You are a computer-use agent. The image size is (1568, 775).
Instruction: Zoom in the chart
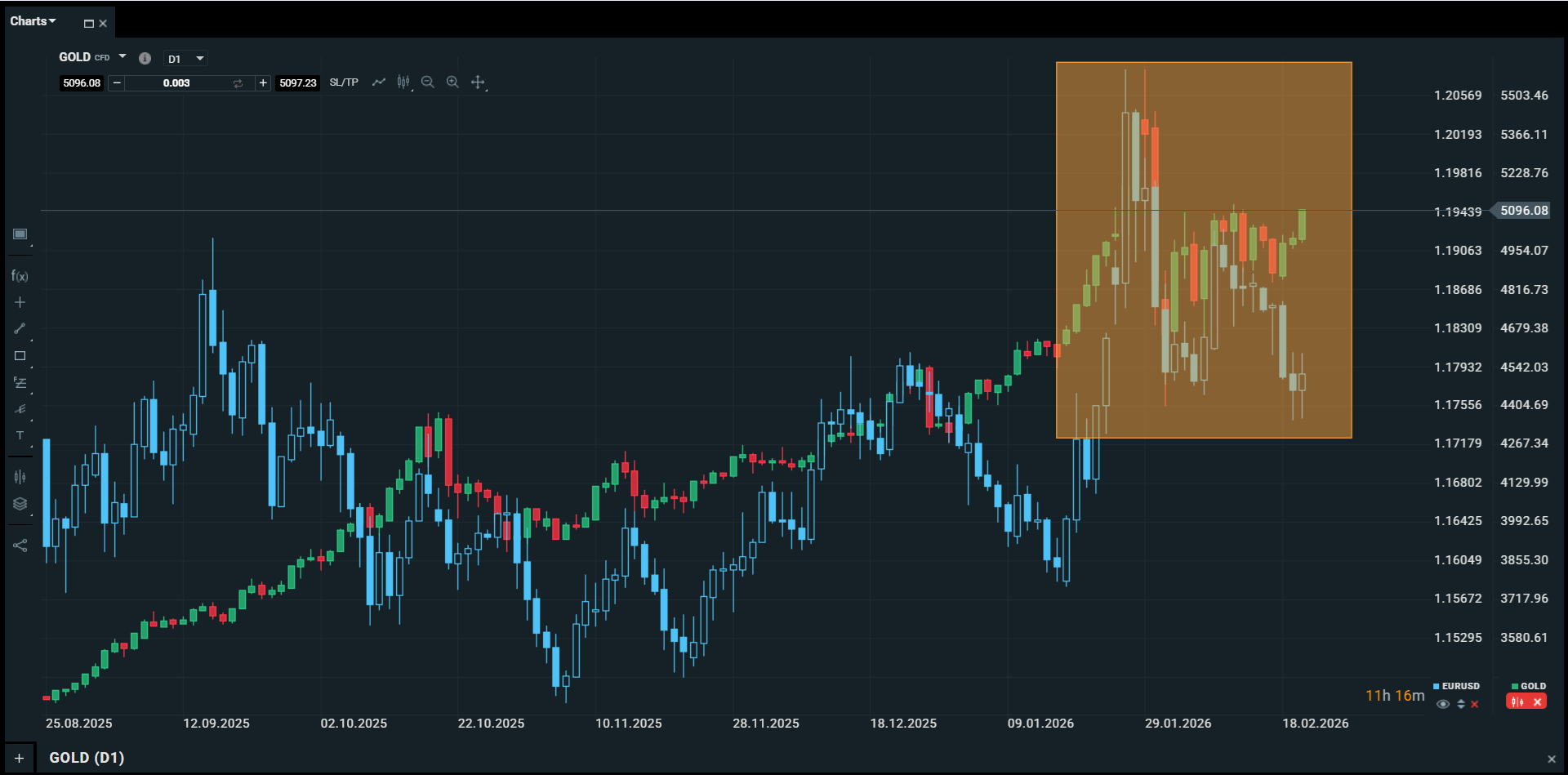[x=452, y=82]
